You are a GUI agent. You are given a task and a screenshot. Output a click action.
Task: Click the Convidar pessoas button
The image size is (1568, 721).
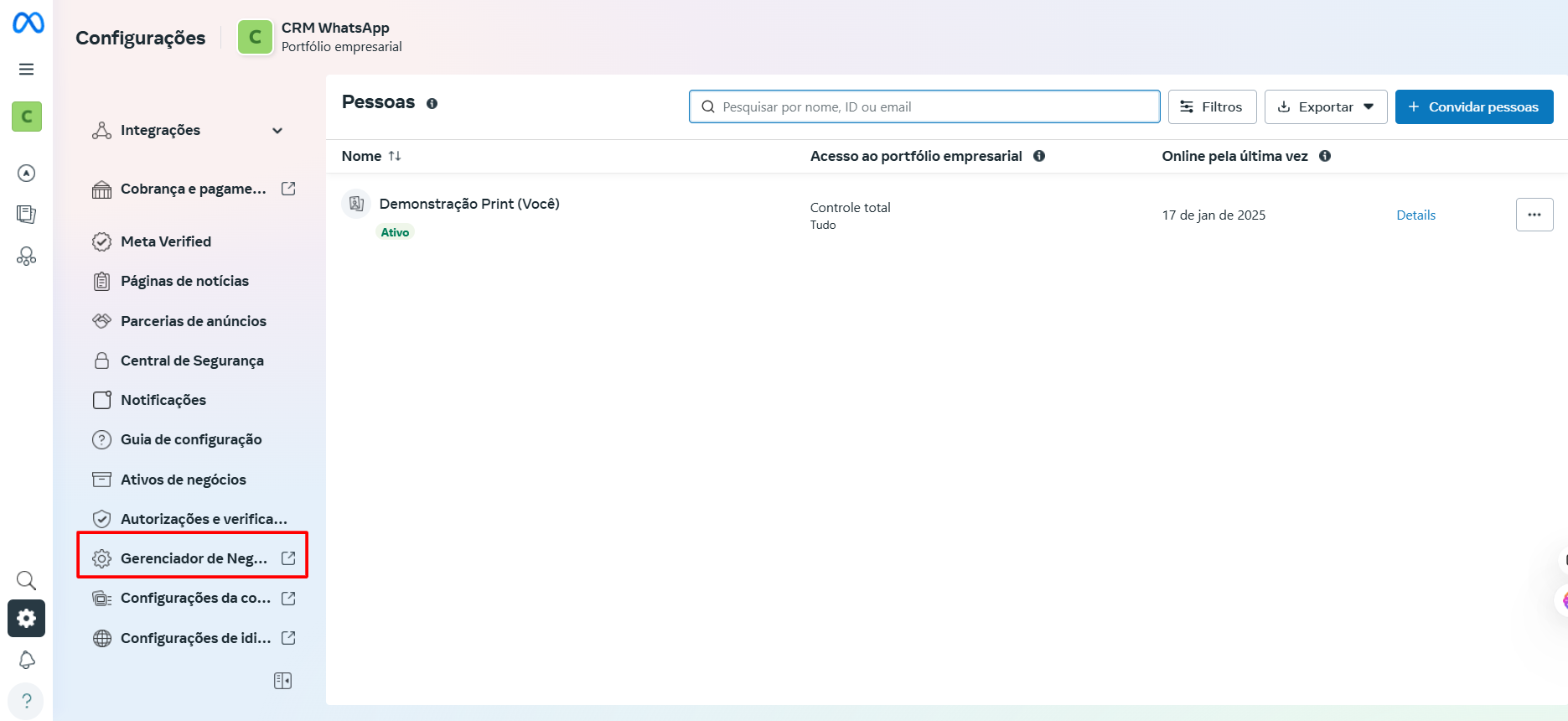[x=1473, y=107]
